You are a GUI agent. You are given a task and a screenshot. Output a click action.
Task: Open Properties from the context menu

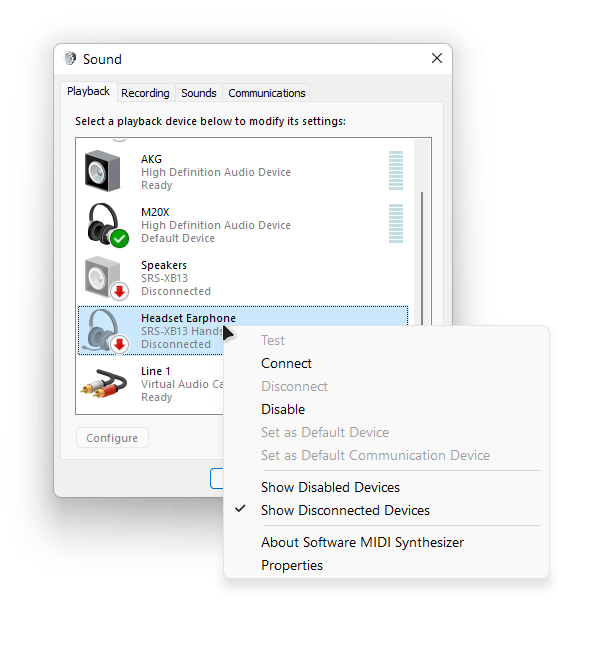292,565
